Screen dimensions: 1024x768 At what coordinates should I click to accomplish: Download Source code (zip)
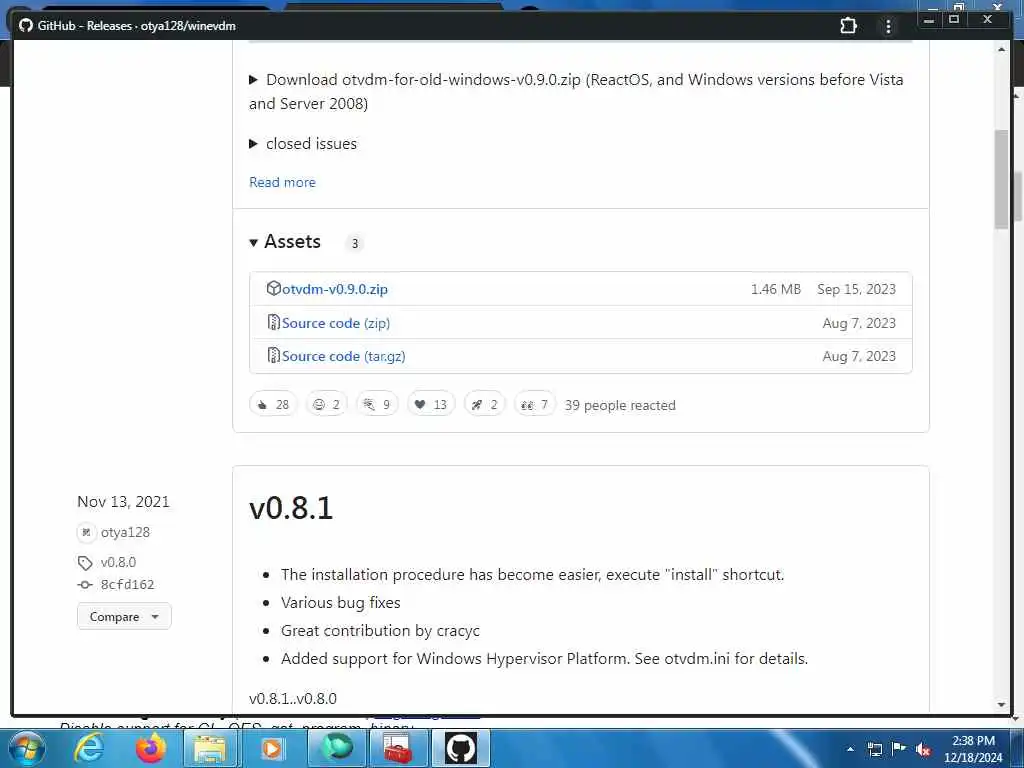[336, 323]
